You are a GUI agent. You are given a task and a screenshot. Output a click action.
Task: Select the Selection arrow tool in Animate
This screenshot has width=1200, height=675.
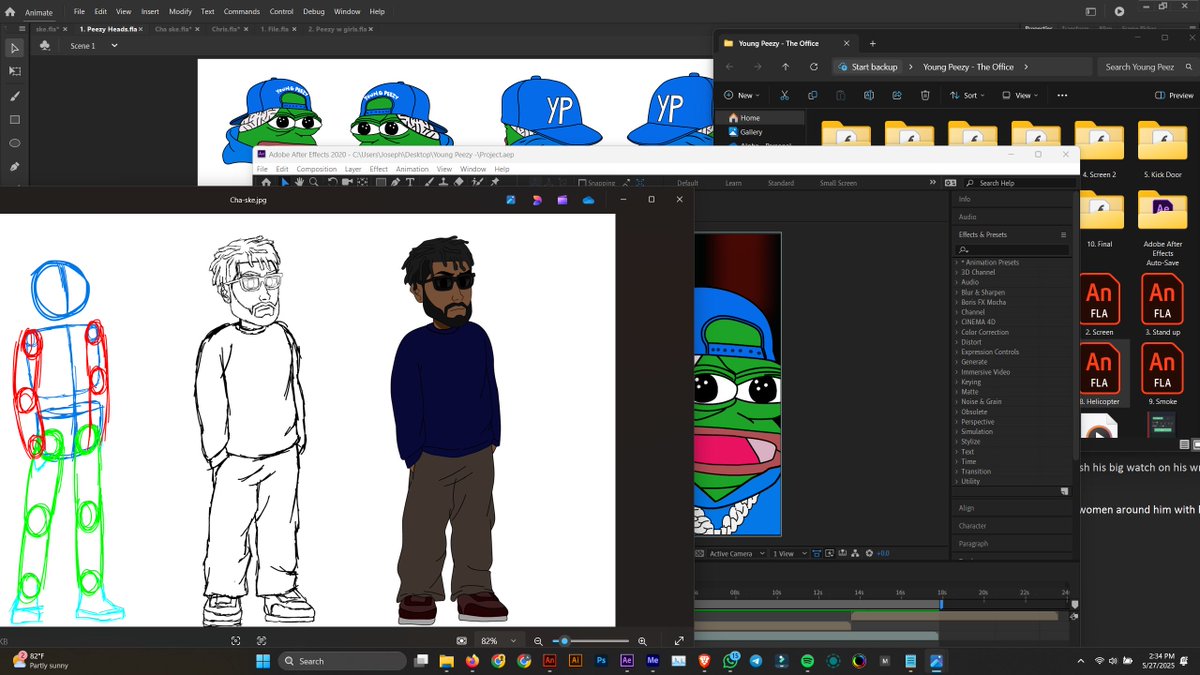tap(15, 48)
